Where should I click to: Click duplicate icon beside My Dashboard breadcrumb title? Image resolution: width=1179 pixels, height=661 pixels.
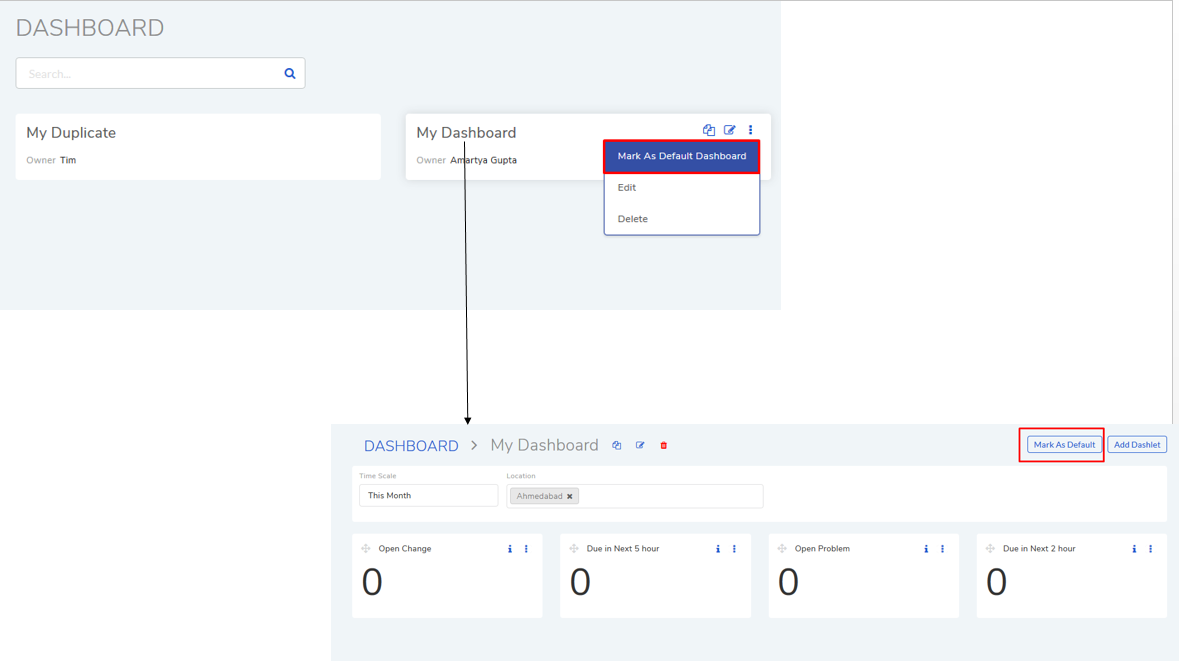(x=617, y=445)
